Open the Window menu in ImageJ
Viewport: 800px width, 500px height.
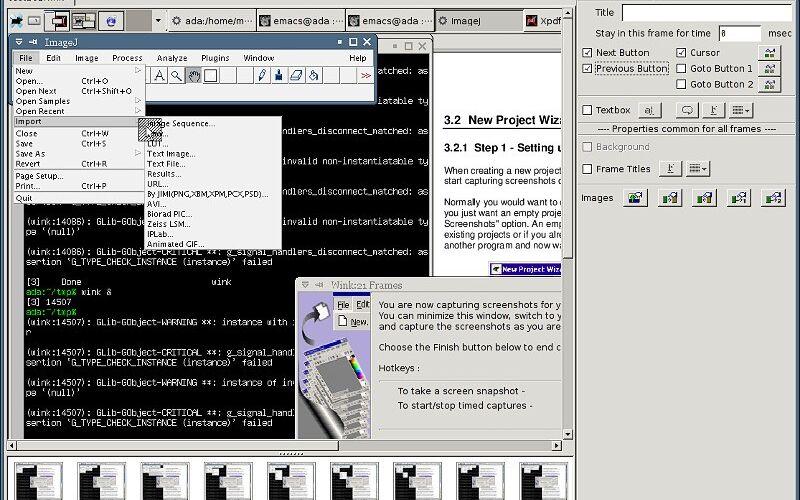click(x=259, y=58)
